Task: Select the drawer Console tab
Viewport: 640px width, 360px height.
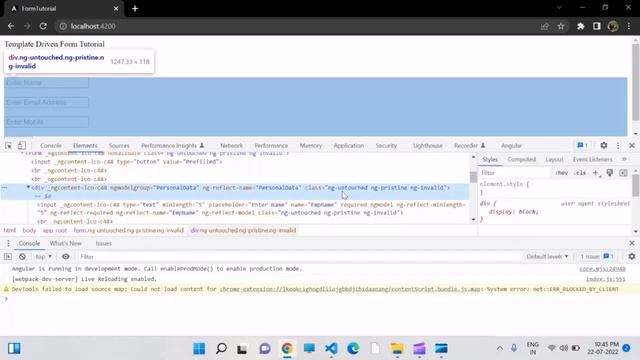Action: (29, 243)
